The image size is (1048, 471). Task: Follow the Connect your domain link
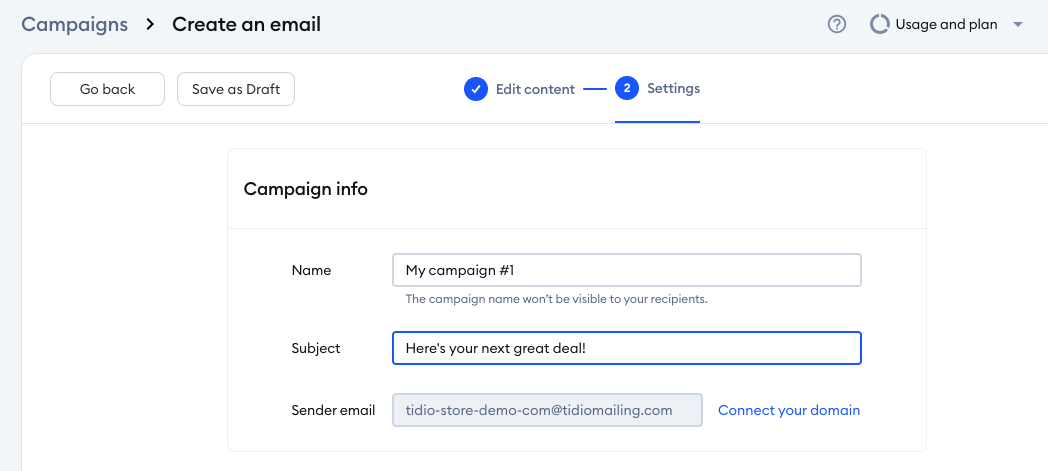click(789, 410)
